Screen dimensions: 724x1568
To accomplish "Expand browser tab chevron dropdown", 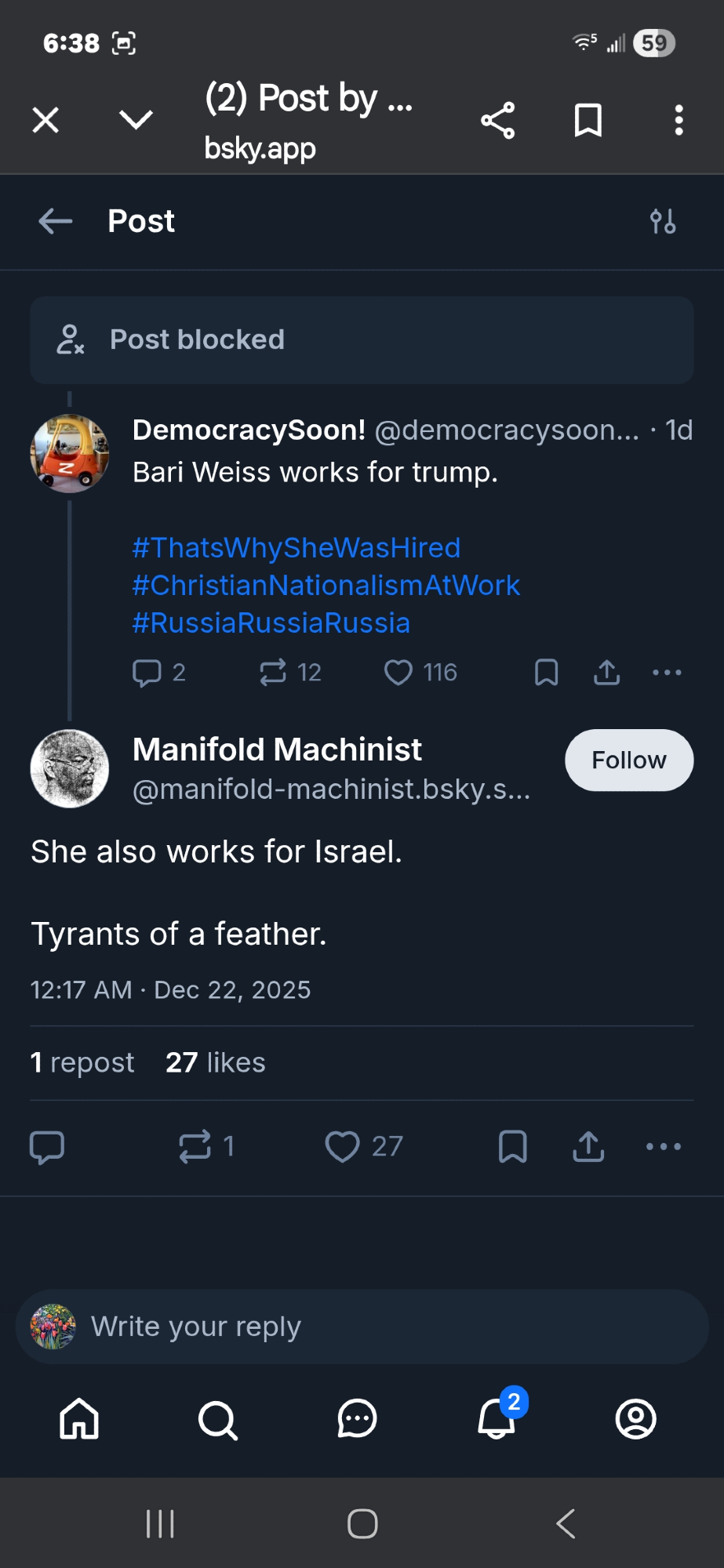I will pos(136,120).
